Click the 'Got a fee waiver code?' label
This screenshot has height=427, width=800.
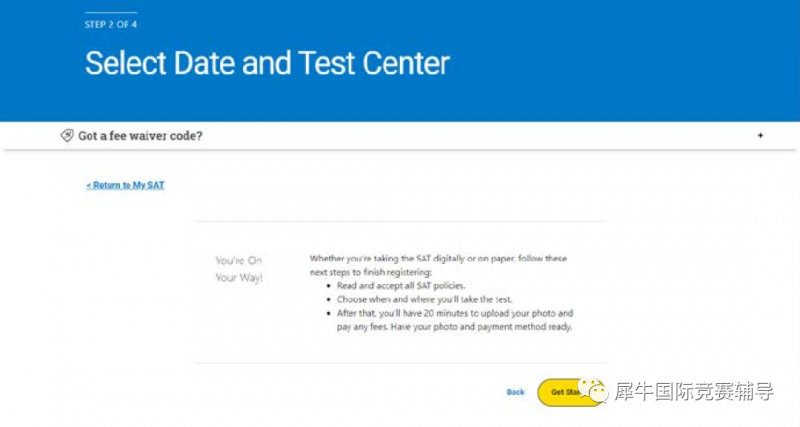[140, 136]
